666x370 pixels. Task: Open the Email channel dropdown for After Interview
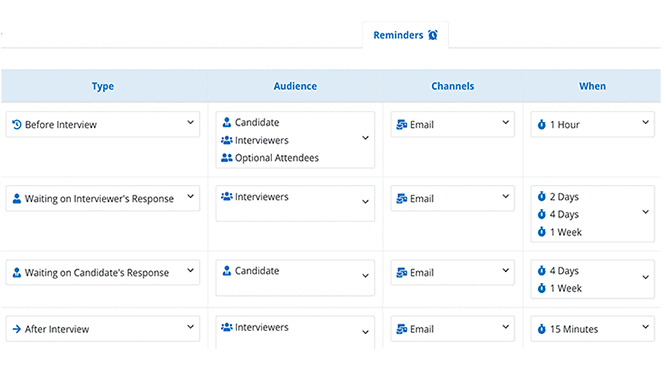(x=453, y=328)
